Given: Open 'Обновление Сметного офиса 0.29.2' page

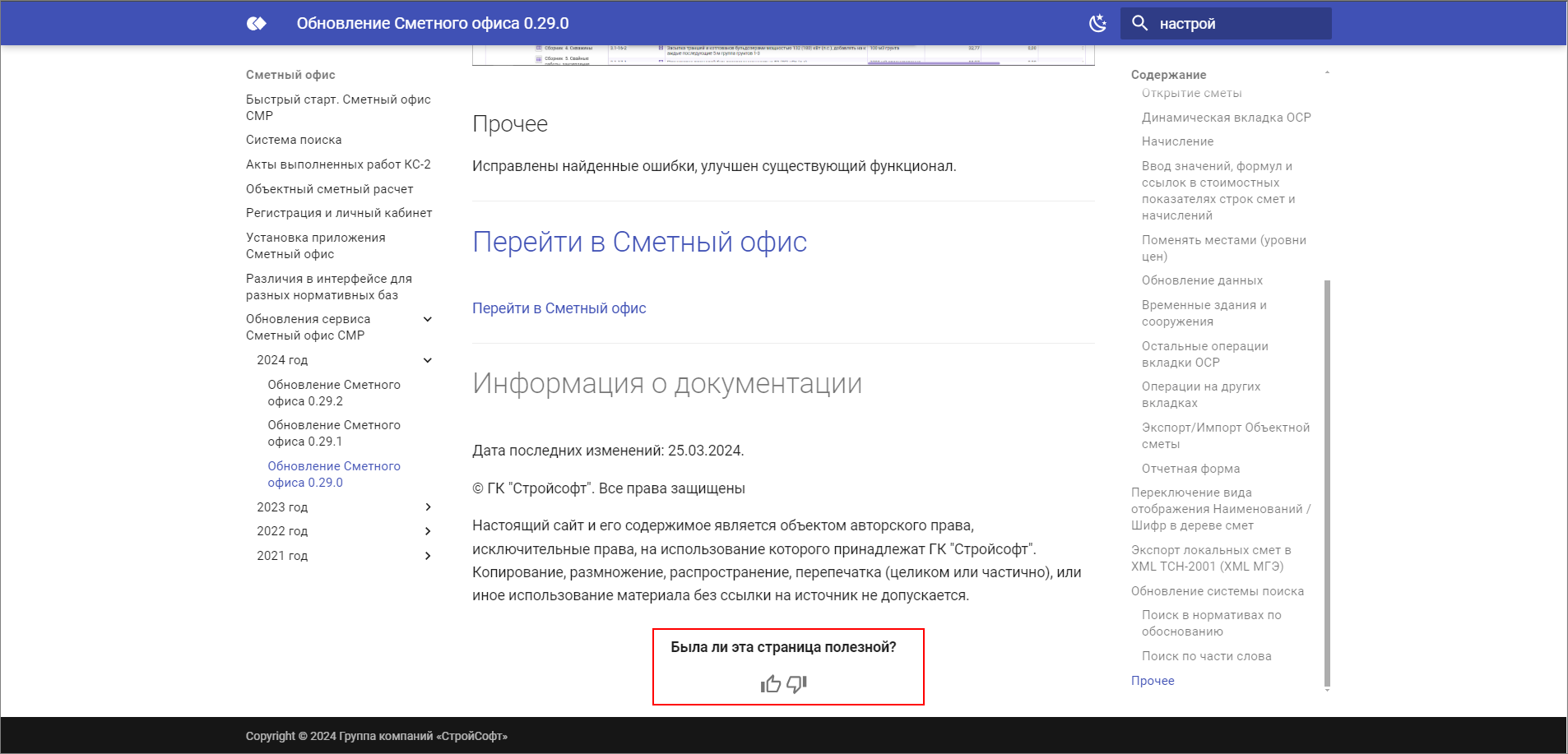Looking at the screenshot, I should 333,393.
